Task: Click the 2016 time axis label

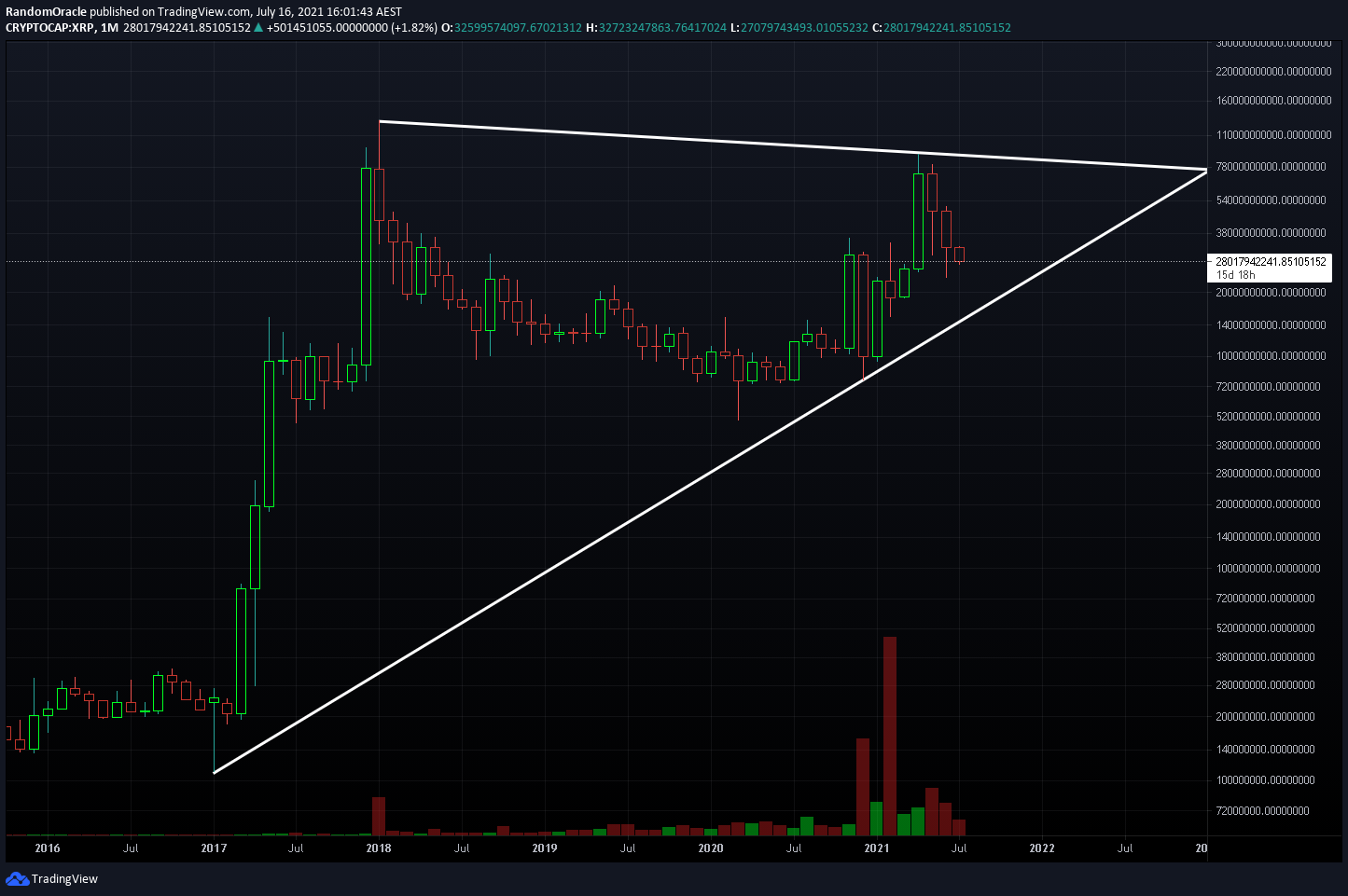Action: pos(48,848)
